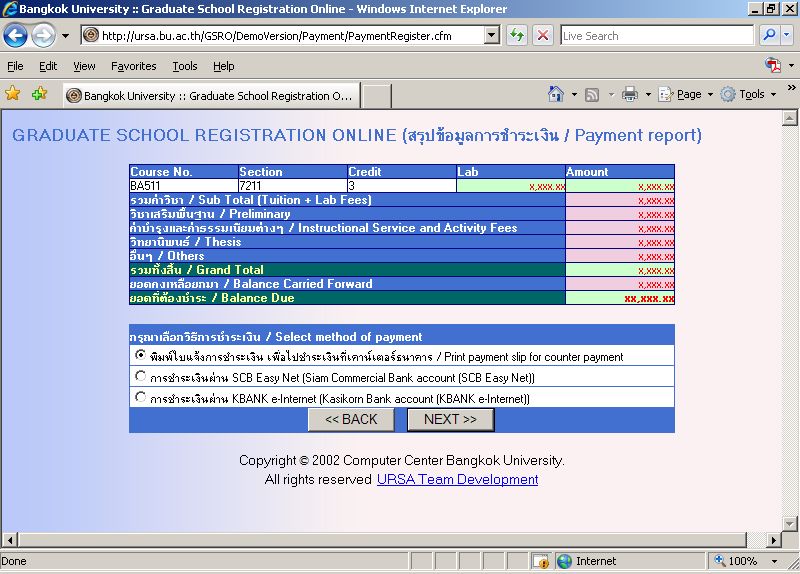
Task: Open the View menu
Action: (x=84, y=66)
